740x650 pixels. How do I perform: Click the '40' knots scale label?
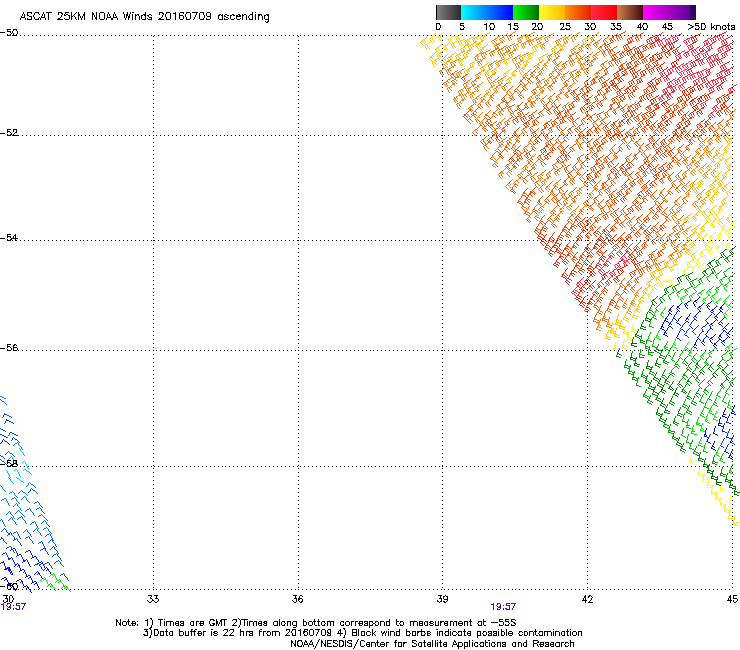click(642, 27)
